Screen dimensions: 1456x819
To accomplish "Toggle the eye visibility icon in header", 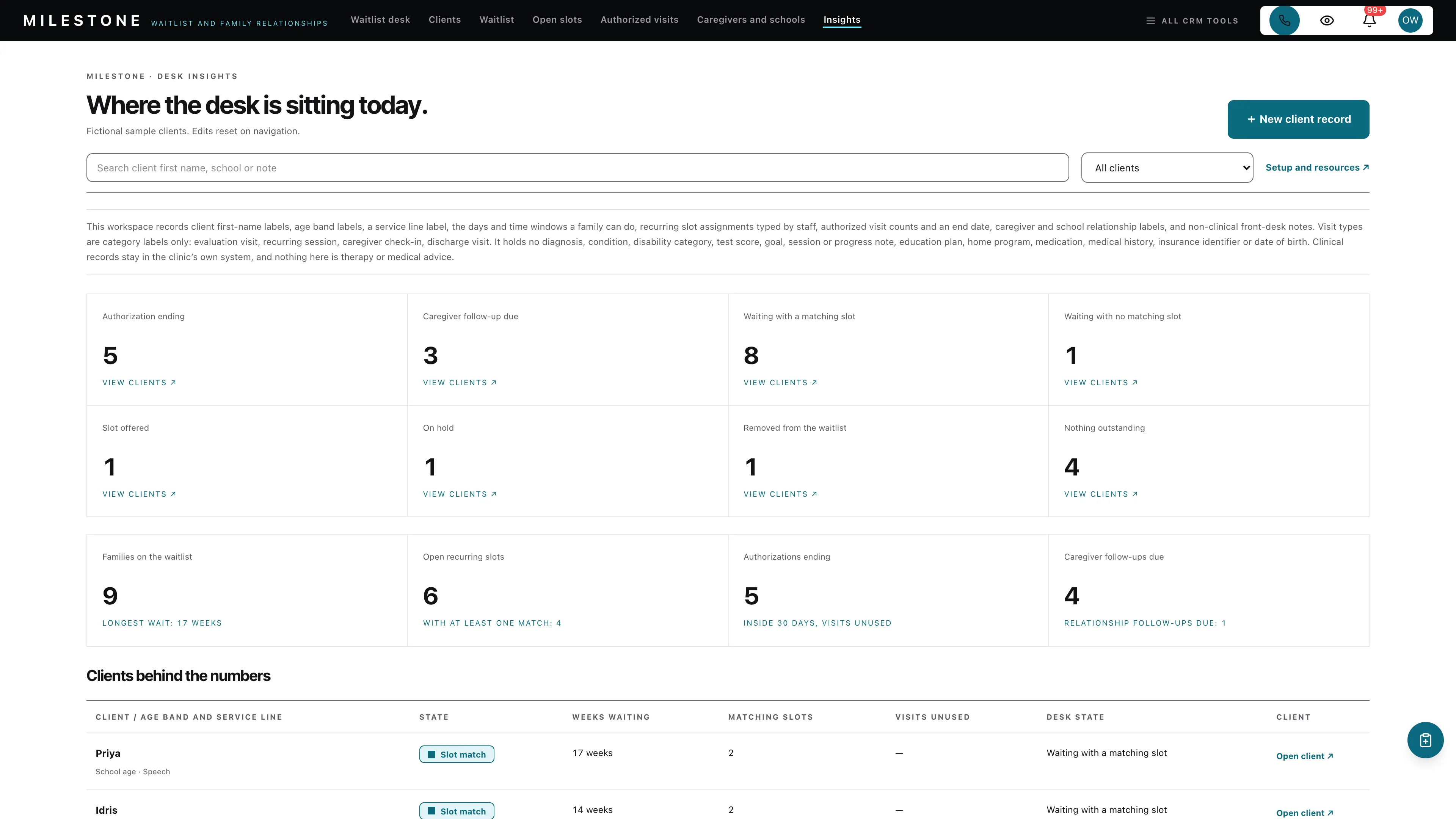I will 1327,20.
